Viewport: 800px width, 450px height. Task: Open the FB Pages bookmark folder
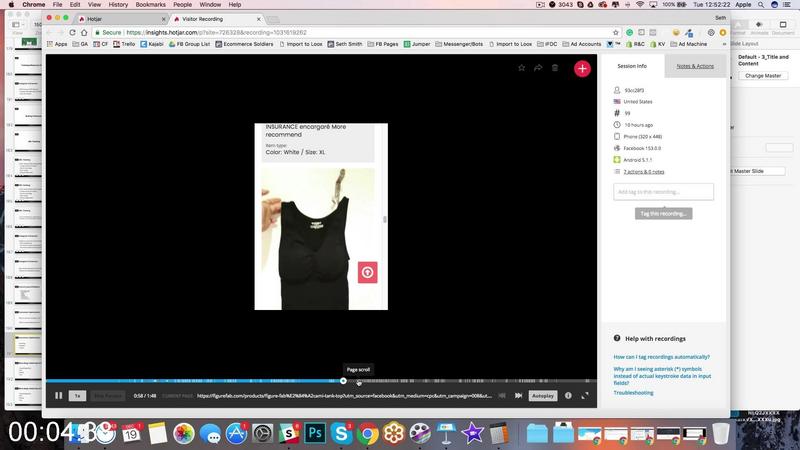coord(383,44)
